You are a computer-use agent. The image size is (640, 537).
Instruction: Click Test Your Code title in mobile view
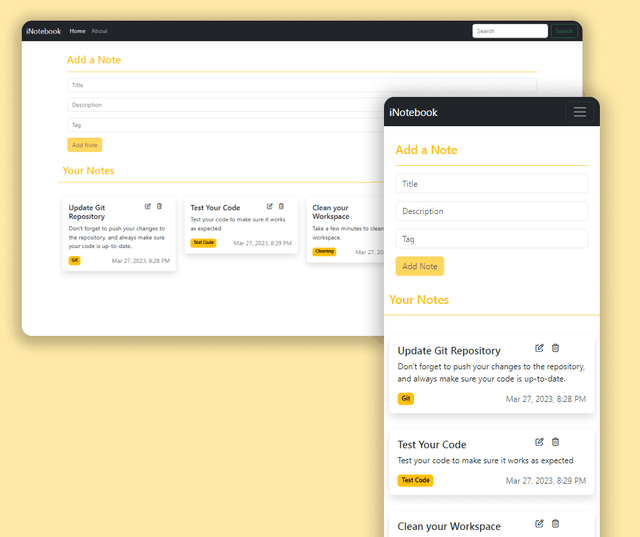click(432, 444)
